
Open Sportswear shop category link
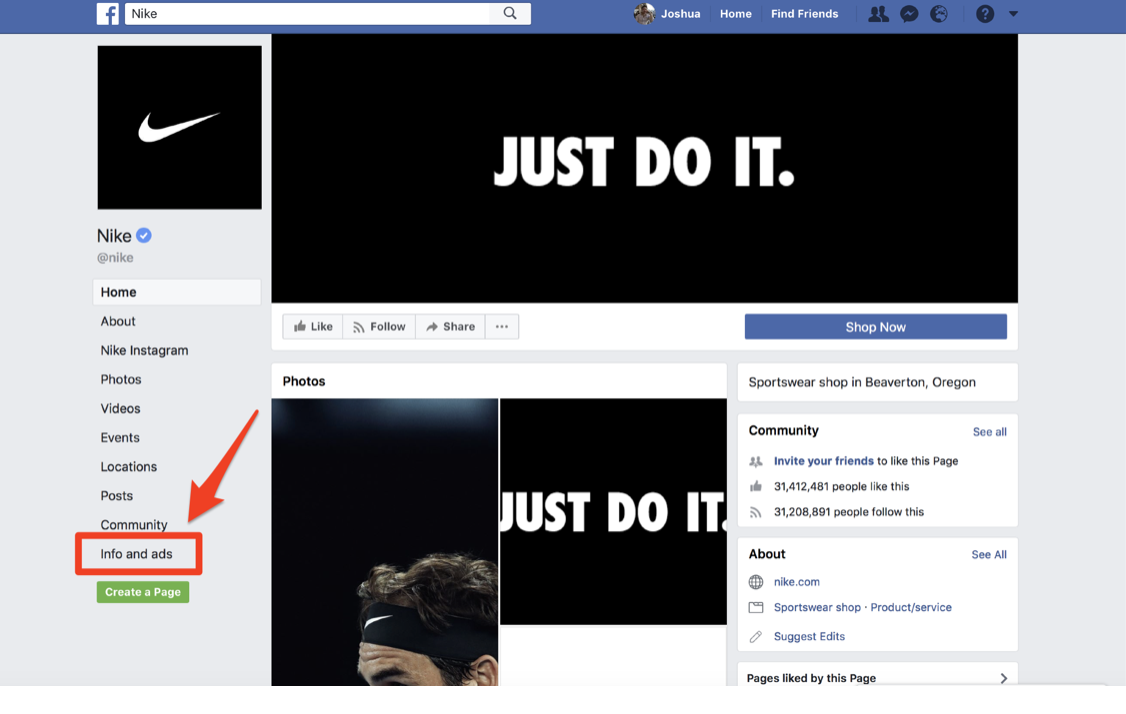[817, 608]
